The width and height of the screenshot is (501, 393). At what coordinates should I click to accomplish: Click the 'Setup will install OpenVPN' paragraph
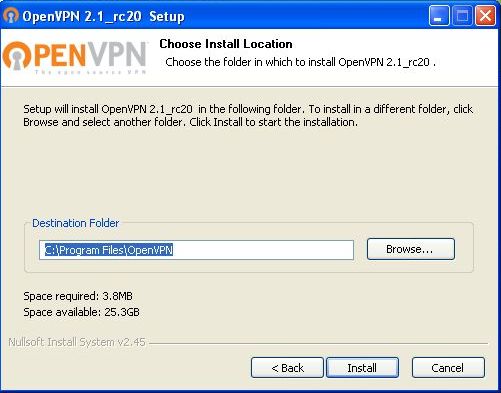point(248,115)
